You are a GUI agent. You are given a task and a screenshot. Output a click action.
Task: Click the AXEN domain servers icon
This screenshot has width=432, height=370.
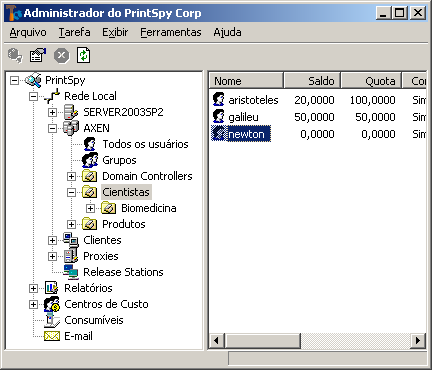[71, 128]
